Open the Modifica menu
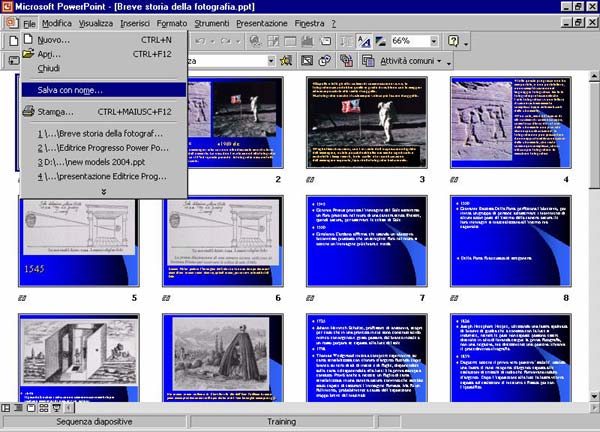600x432 pixels. coord(57,24)
